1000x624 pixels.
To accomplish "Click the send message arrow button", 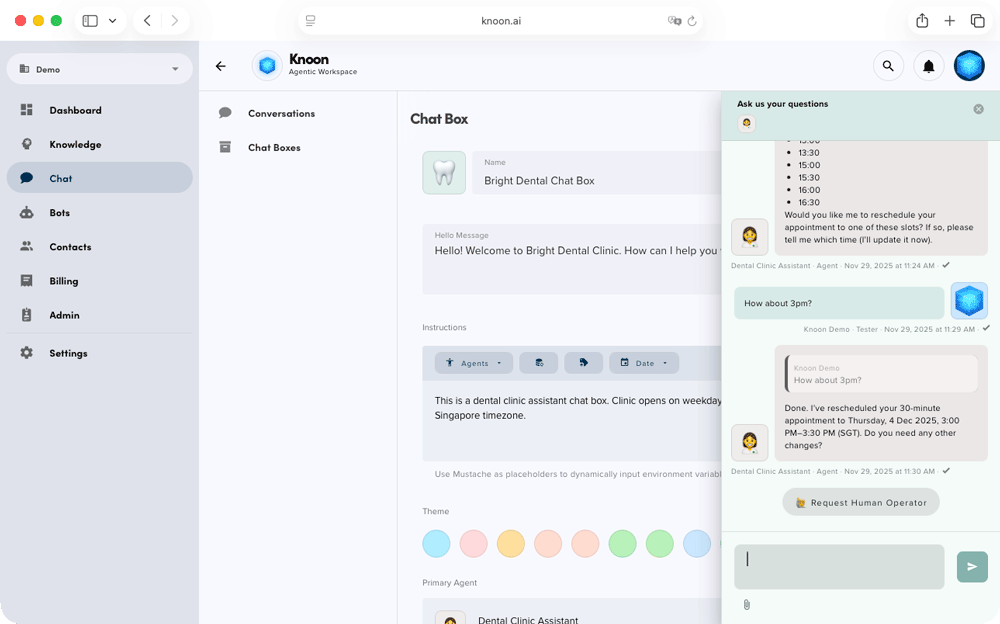I will tap(971, 566).
